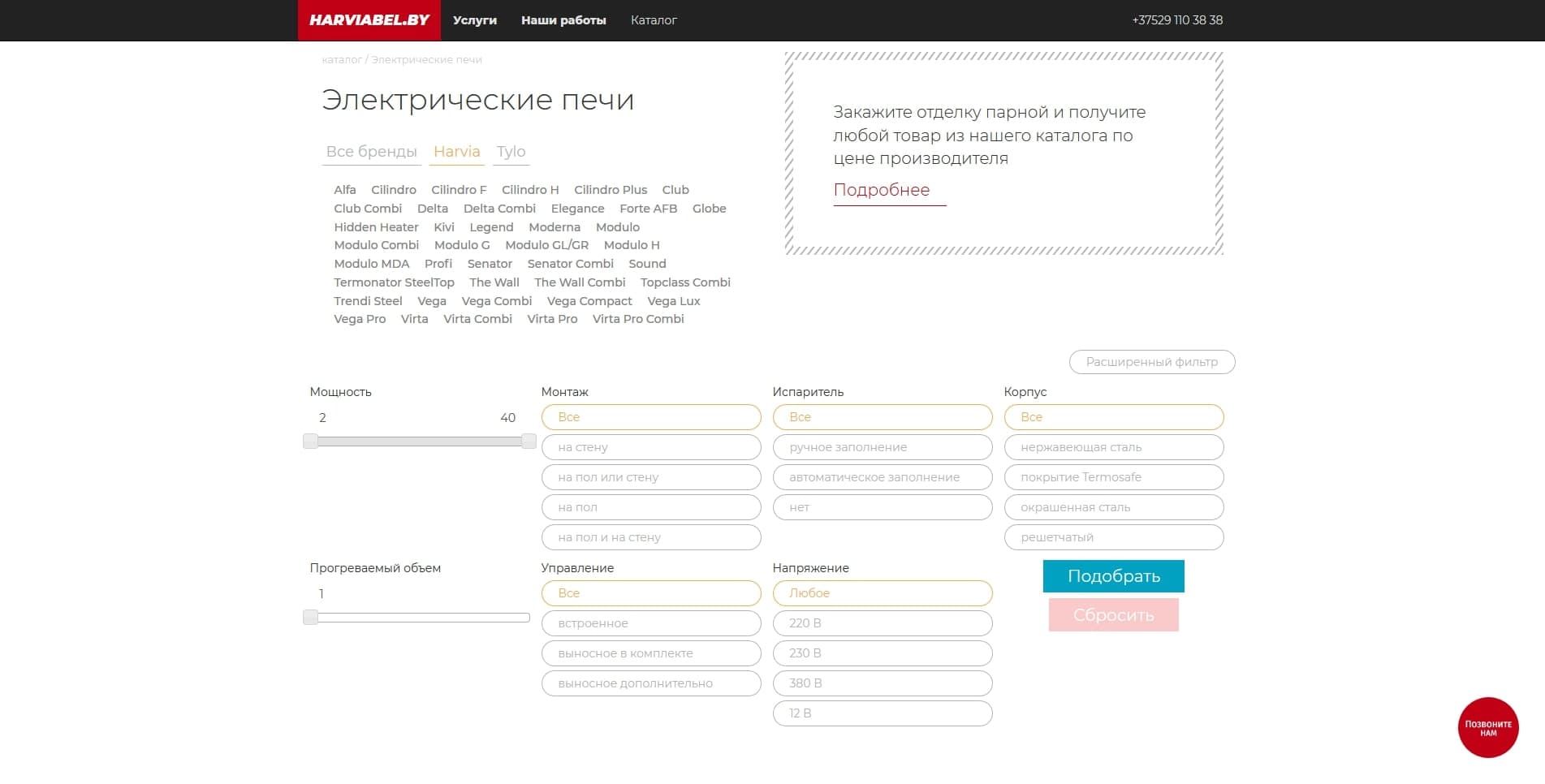Click the Прогреваемый объем slider handle
1545x784 pixels.
(x=311, y=618)
